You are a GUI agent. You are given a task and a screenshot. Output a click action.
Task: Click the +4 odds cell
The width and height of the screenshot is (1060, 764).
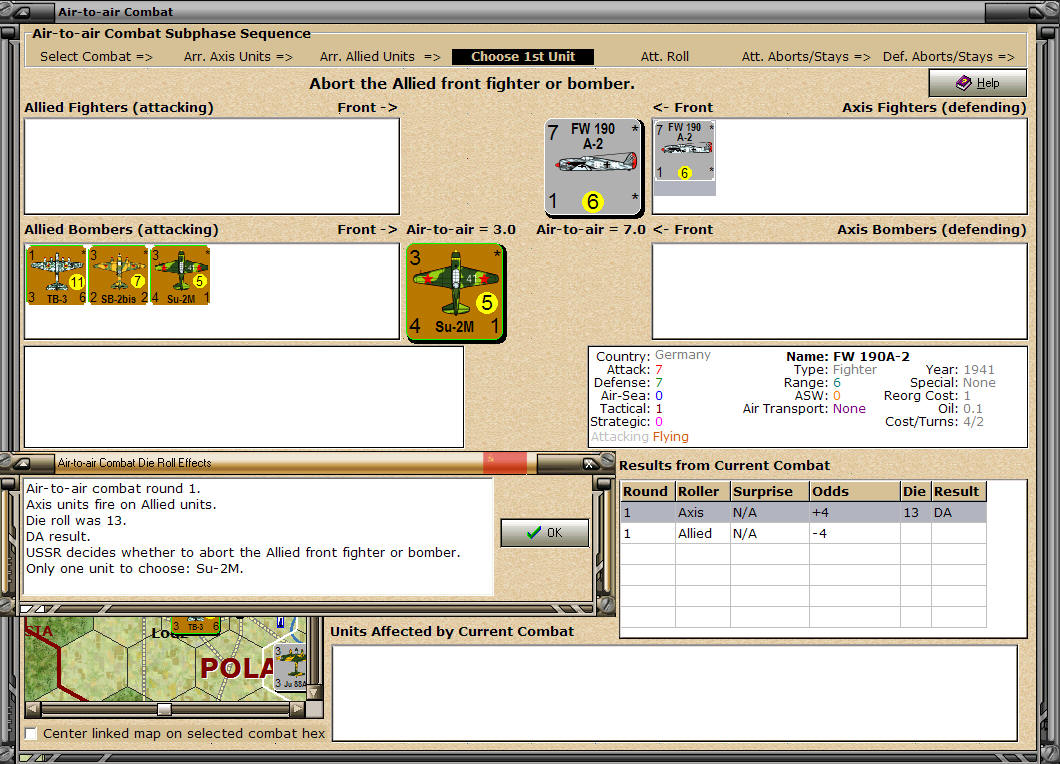coord(854,512)
